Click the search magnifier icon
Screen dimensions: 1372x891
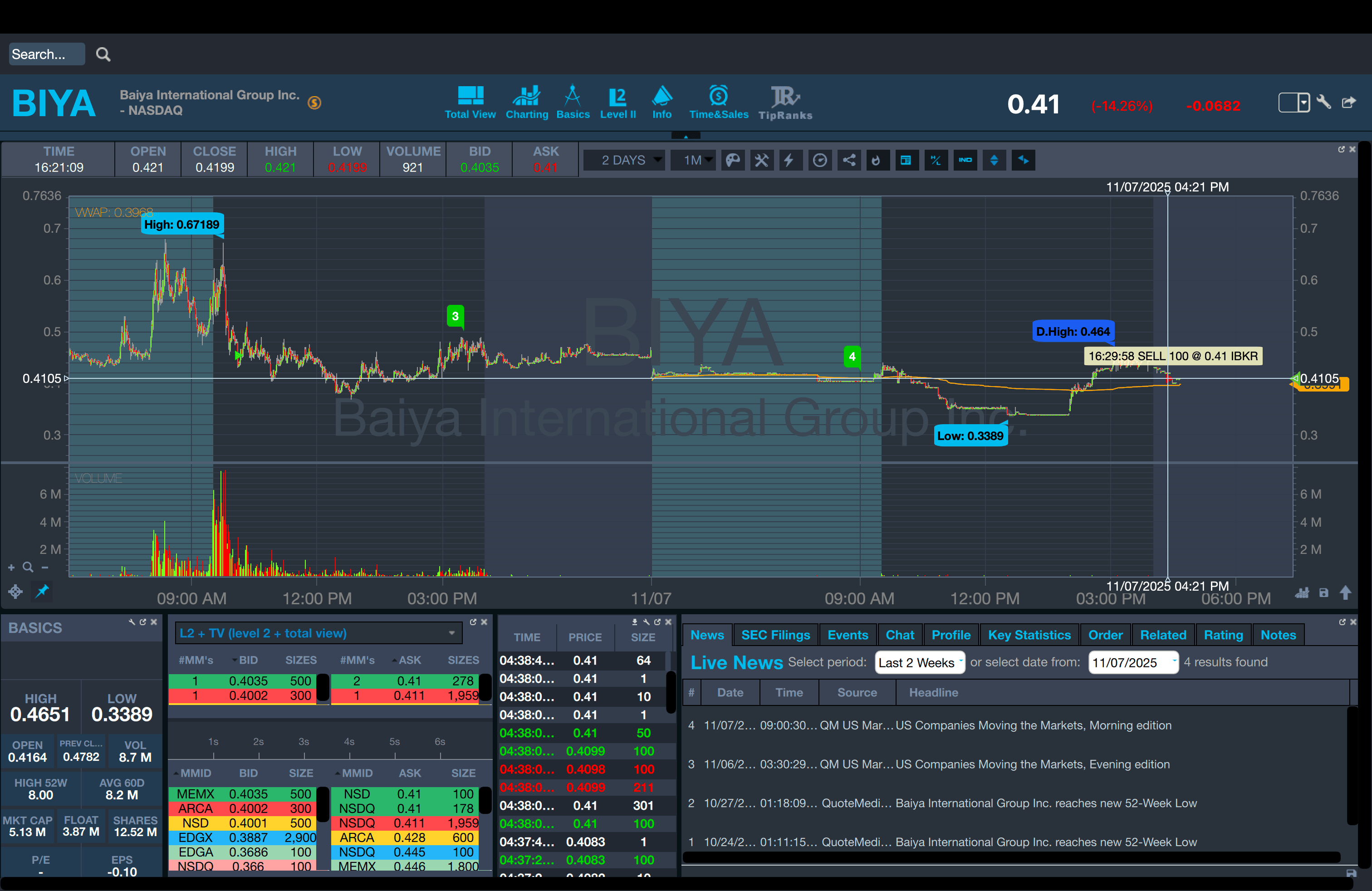[103, 54]
